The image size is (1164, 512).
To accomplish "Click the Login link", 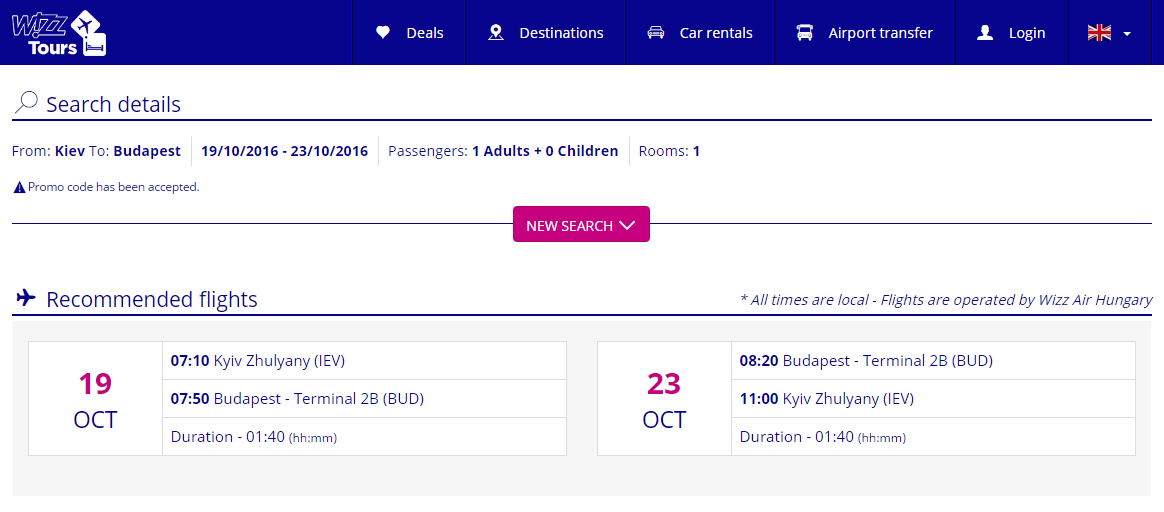I will 1010,33.
